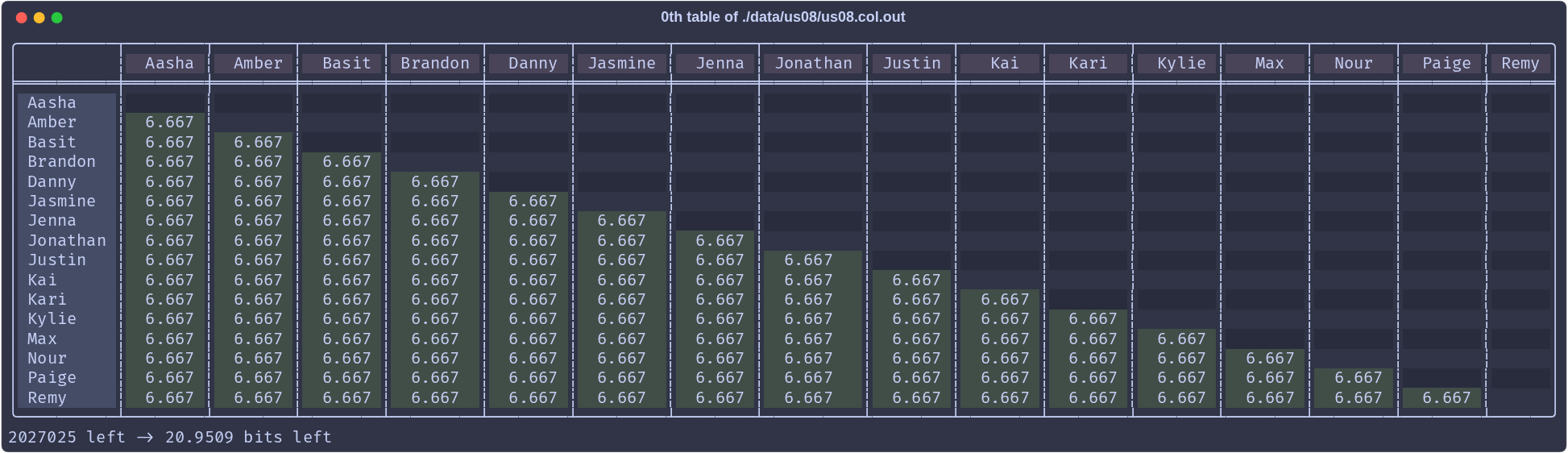Click the Jenna row label
This screenshot has height=453, width=1568.
(x=67, y=221)
